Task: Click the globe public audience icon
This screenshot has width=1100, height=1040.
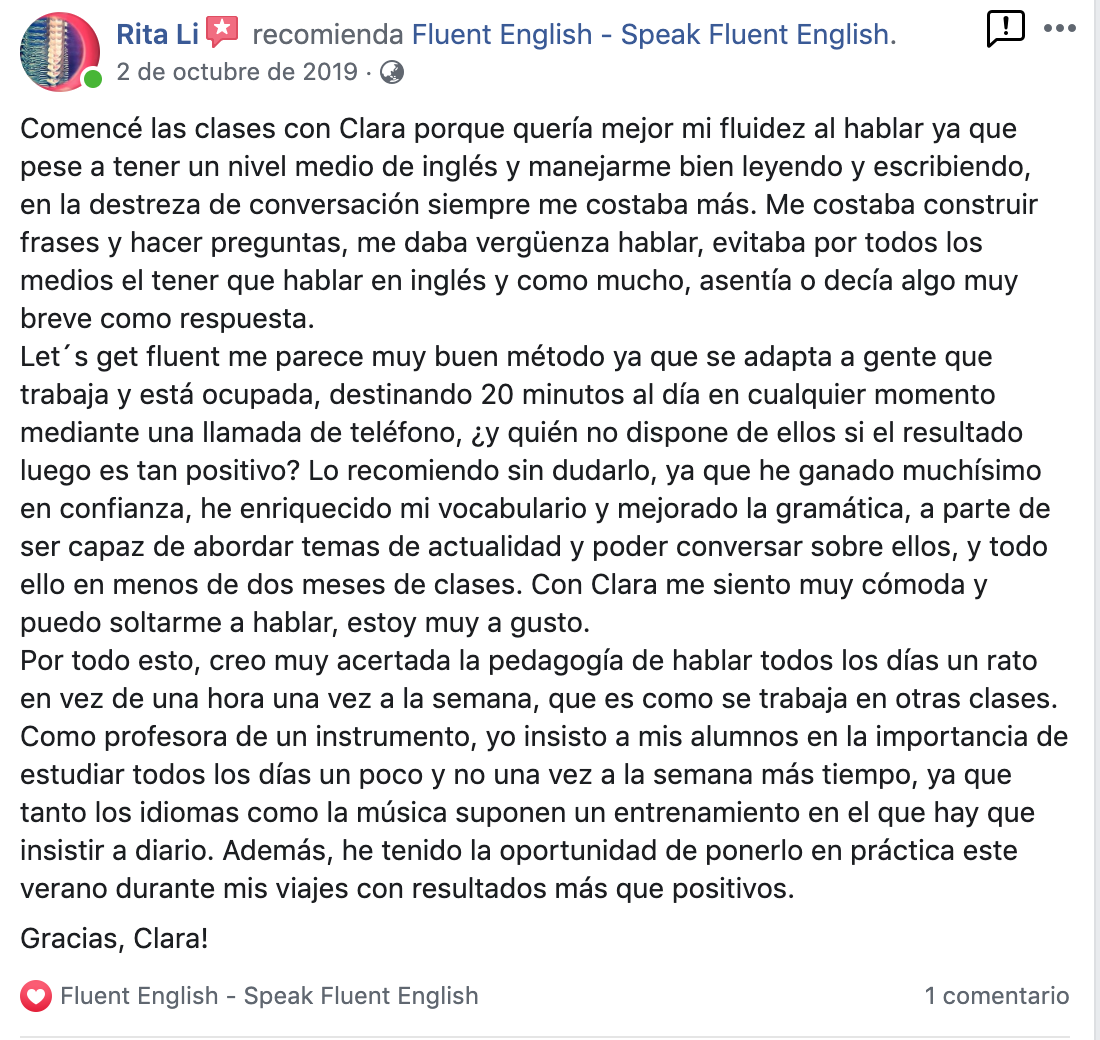Action: click(x=391, y=72)
